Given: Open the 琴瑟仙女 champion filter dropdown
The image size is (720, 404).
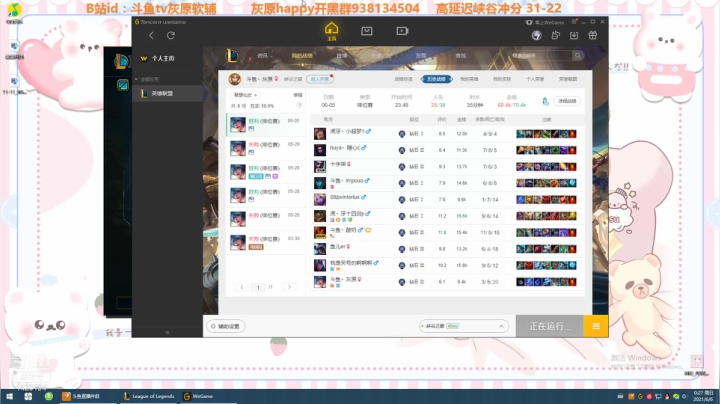Looking at the screenshot, I should pos(245,95).
